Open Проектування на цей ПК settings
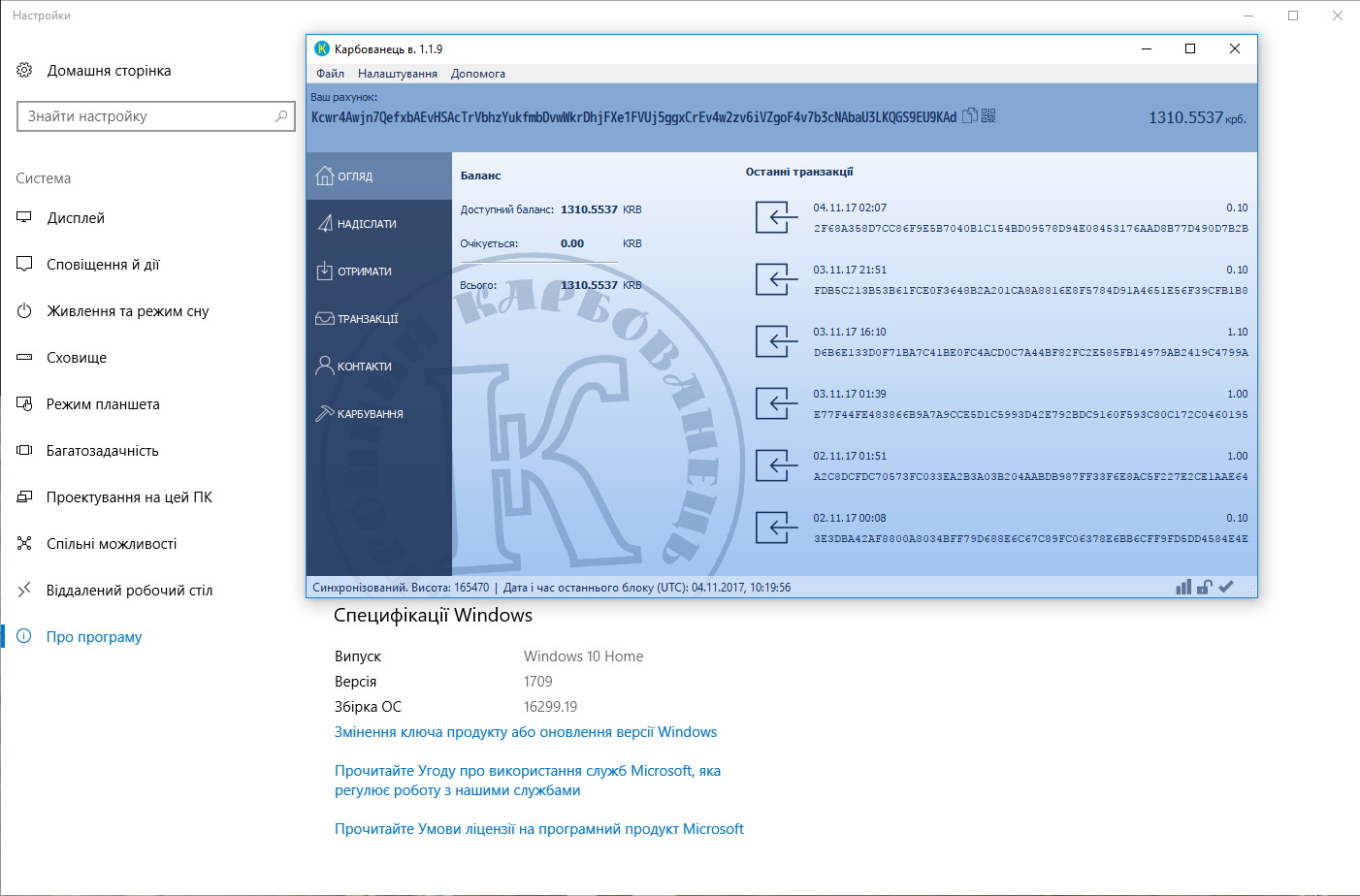Image resolution: width=1360 pixels, height=896 pixels. [x=129, y=497]
